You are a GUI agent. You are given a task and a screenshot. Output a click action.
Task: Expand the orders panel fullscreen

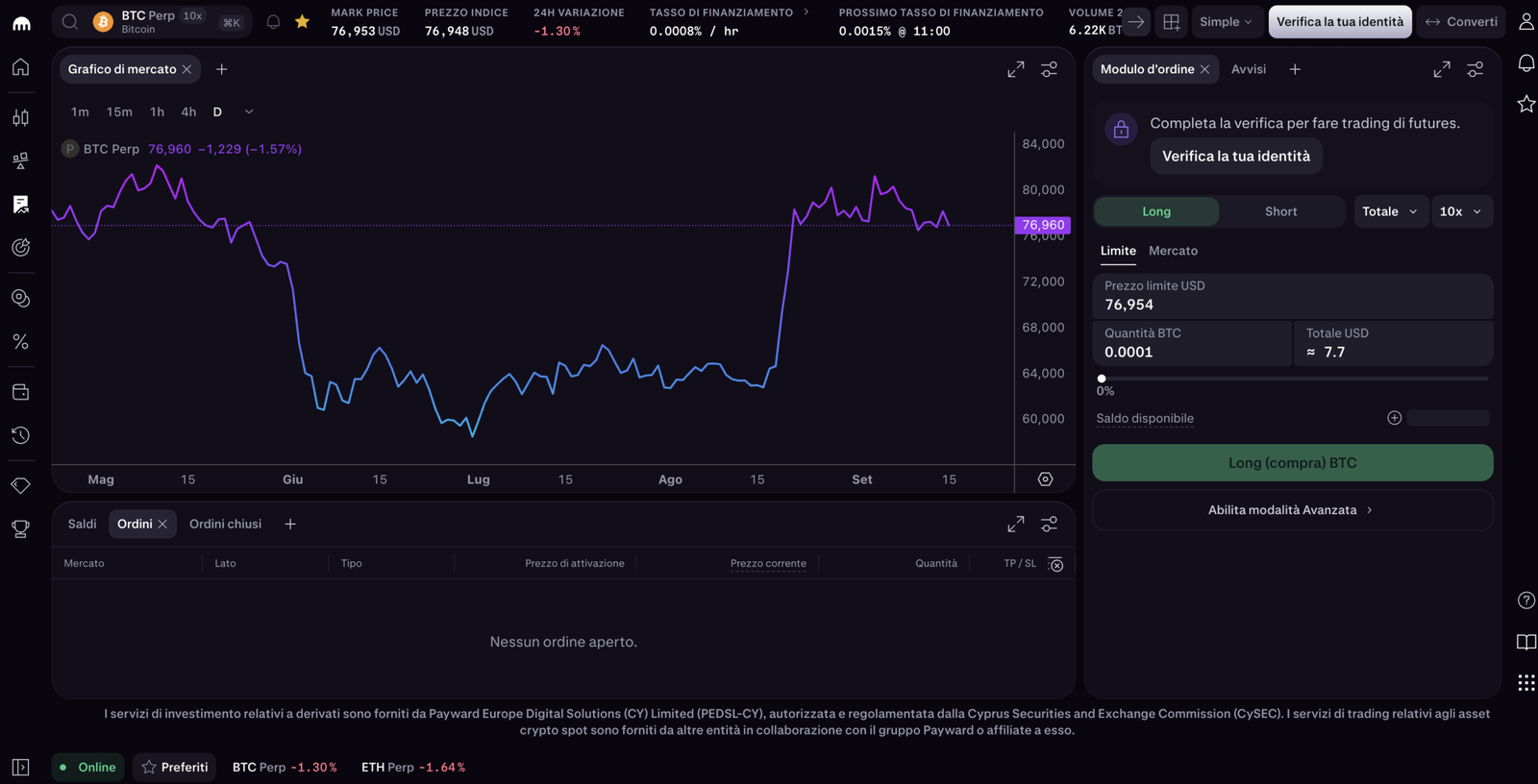pos(1016,524)
